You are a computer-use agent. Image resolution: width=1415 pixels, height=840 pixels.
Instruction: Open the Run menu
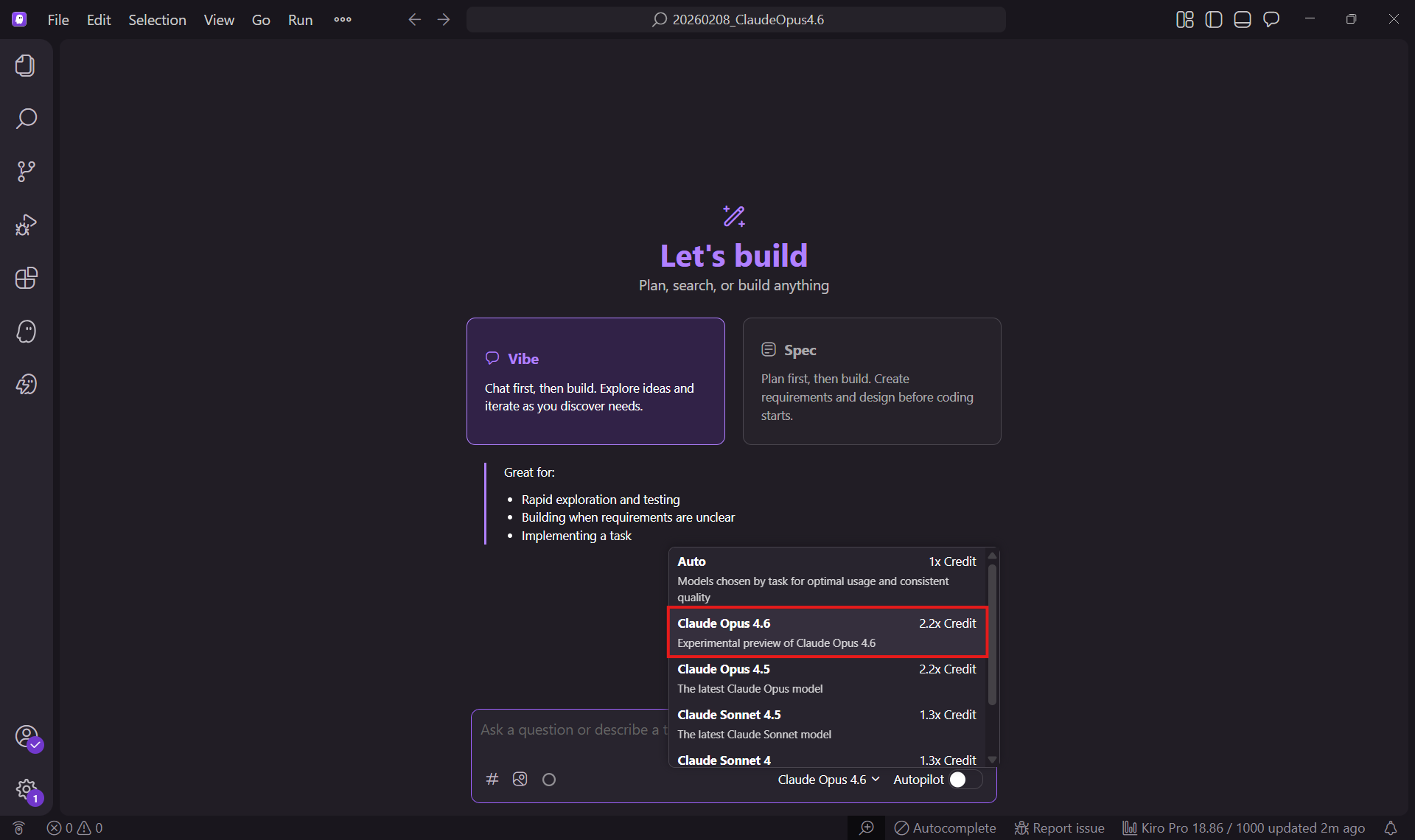point(300,20)
